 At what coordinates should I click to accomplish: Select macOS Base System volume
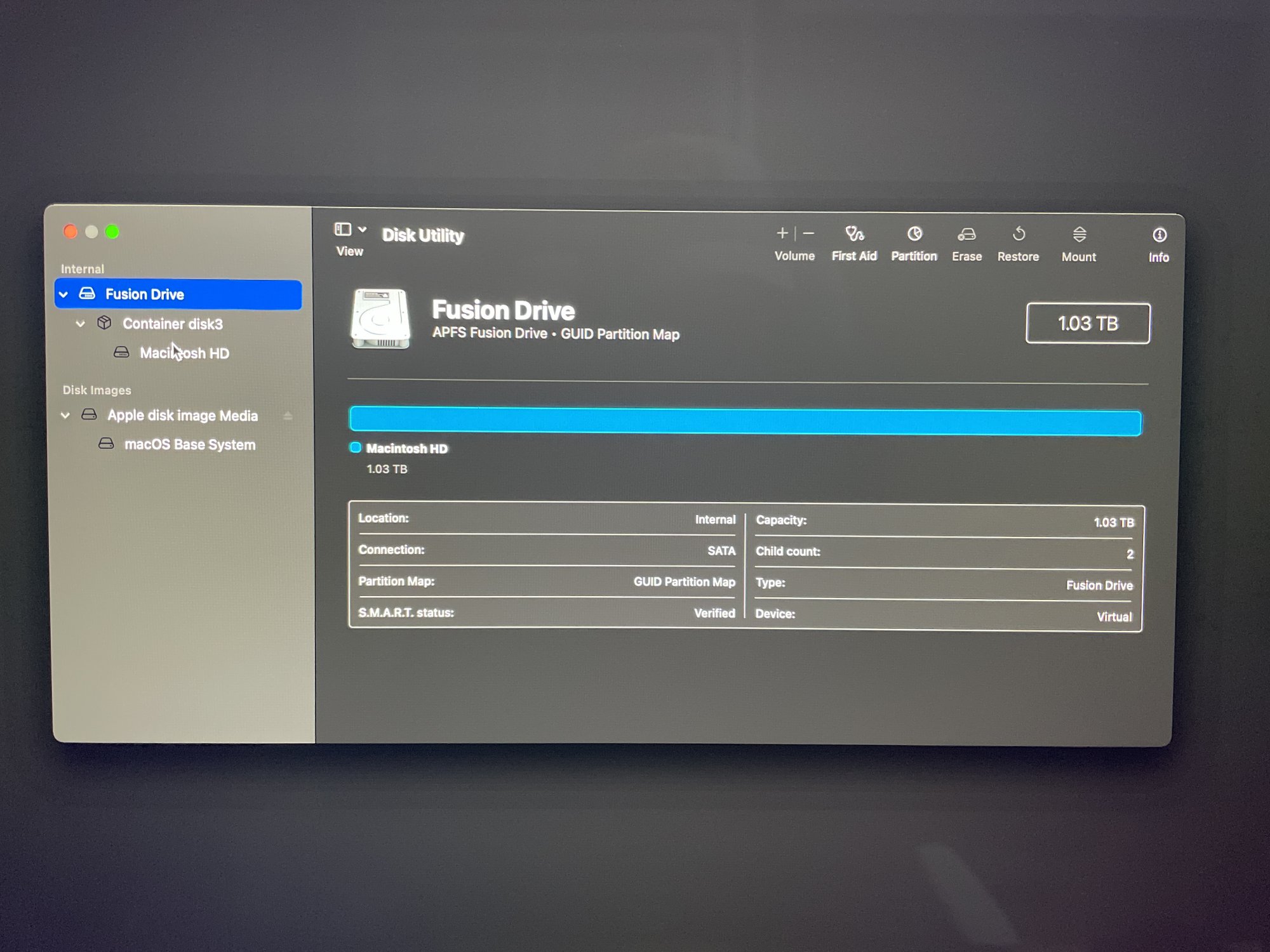pyautogui.click(x=189, y=444)
